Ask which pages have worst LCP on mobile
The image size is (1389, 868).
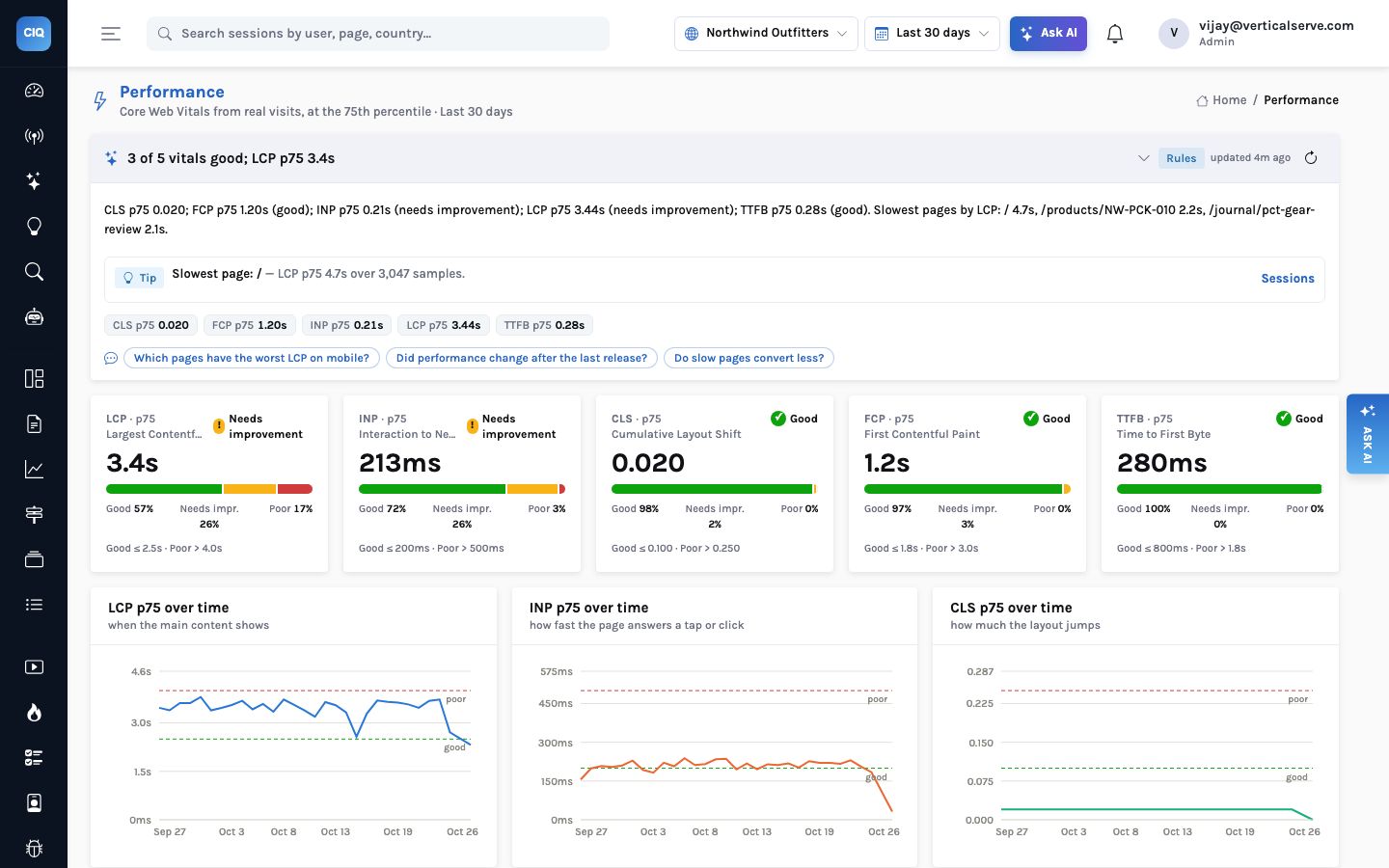252,358
